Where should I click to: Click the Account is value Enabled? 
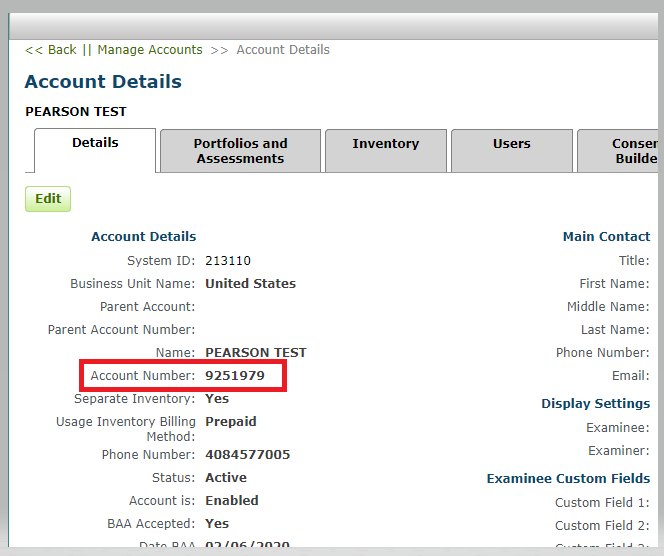pos(232,501)
